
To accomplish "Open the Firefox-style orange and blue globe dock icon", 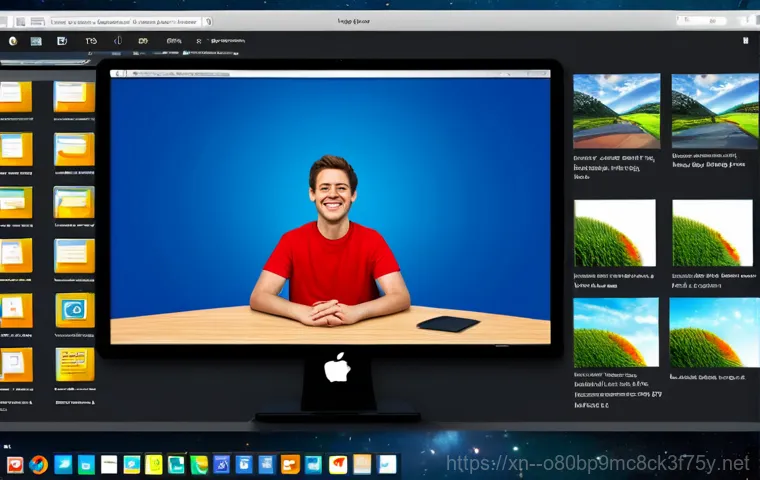I will coord(38,464).
